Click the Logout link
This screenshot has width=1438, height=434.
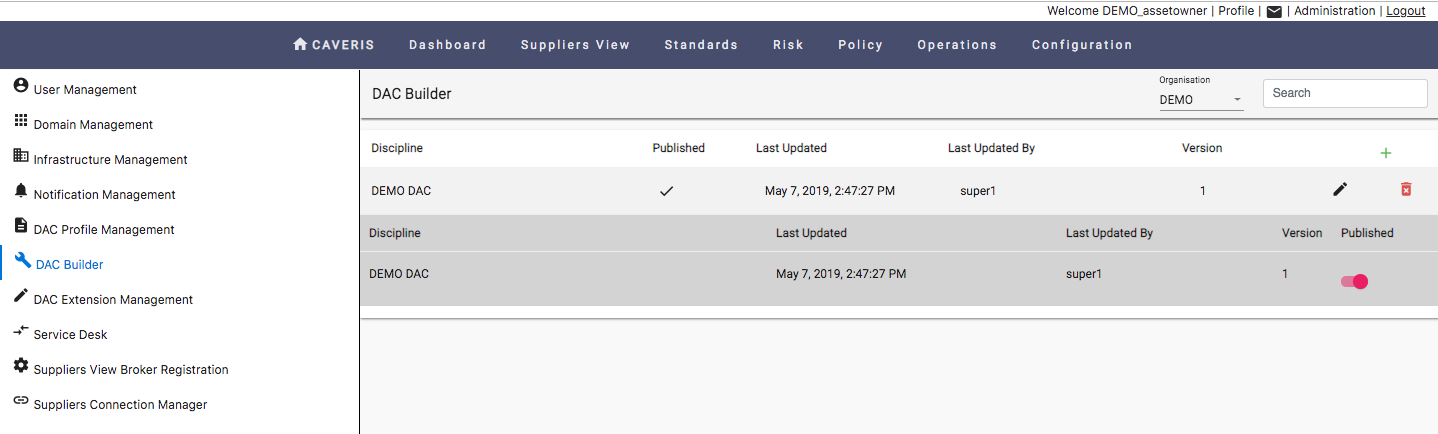[x=1406, y=11]
